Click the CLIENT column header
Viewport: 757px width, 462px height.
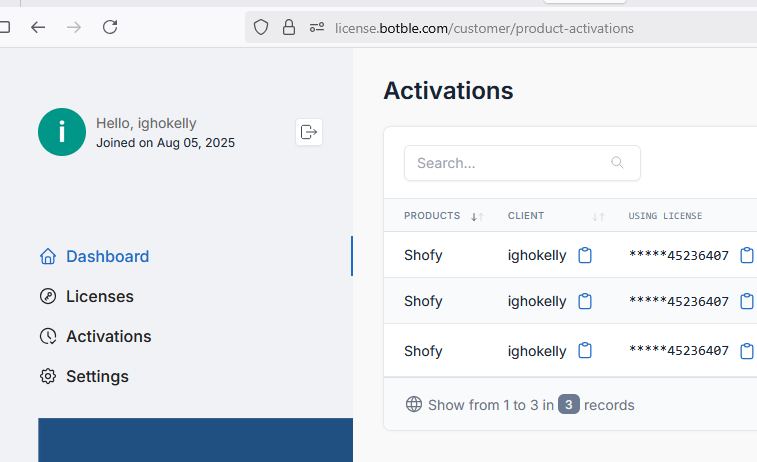click(526, 216)
